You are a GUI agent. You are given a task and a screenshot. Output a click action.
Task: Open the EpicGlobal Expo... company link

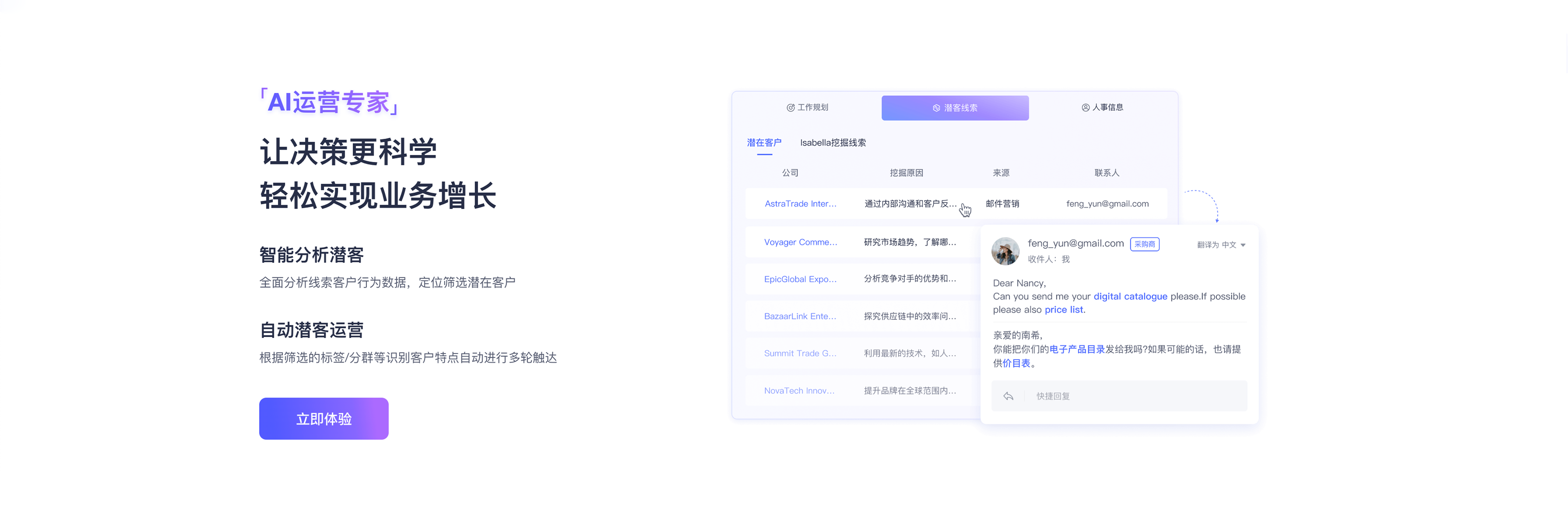[800, 279]
